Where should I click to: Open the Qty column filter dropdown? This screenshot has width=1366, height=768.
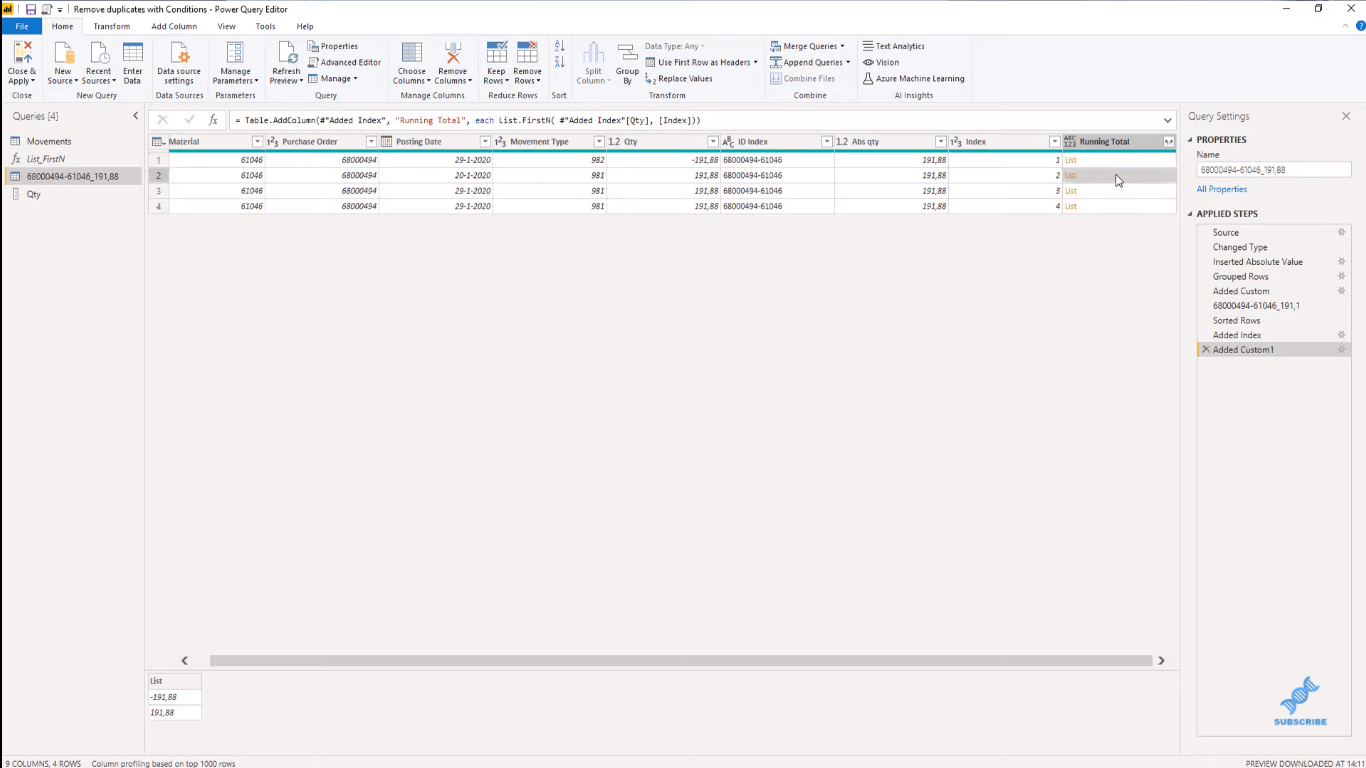pyautogui.click(x=713, y=142)
